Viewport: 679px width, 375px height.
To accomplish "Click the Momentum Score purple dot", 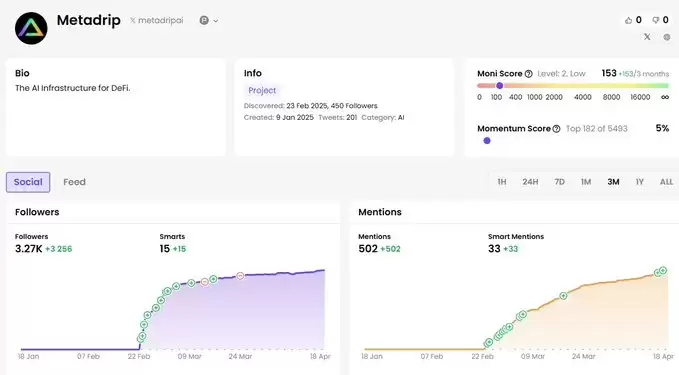I will click(x=487, y=141).
